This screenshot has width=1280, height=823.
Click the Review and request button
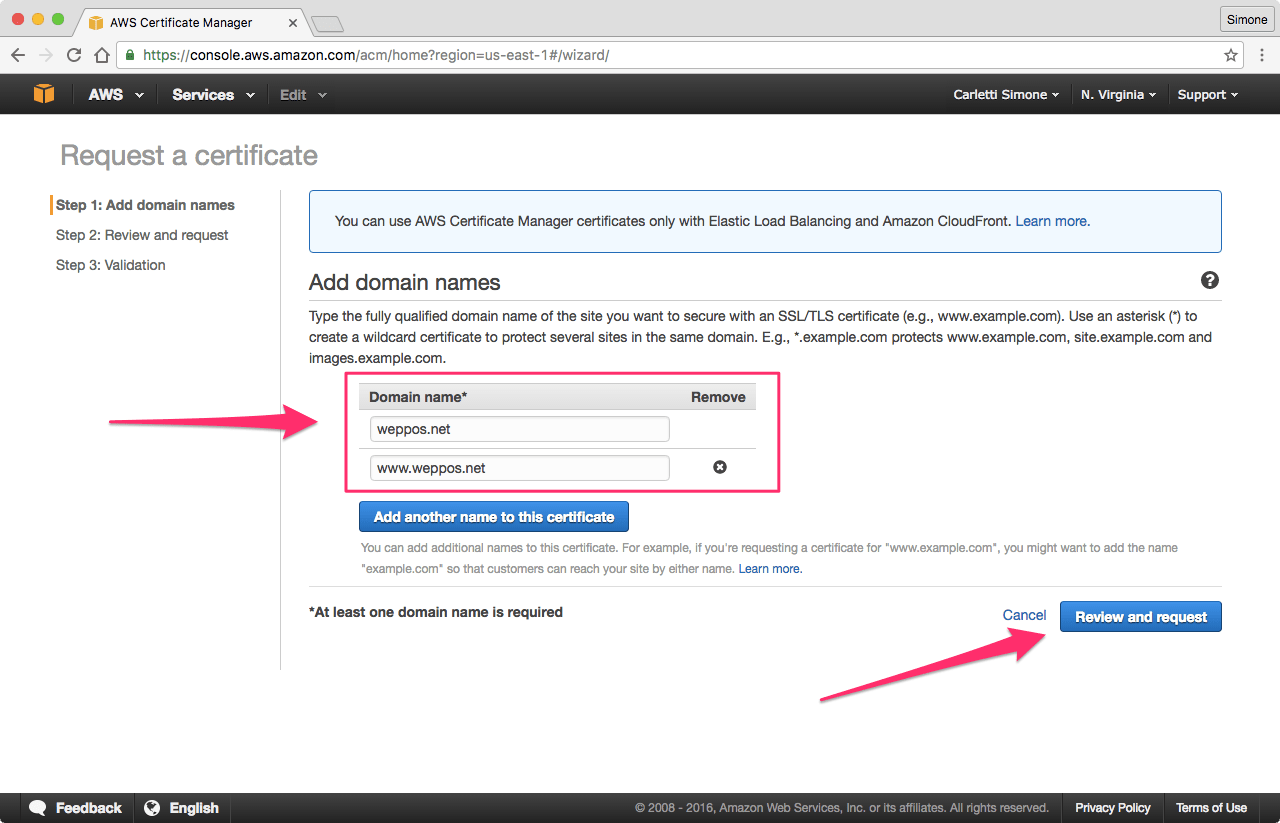pyautogui.click(x=1140, y=616)
